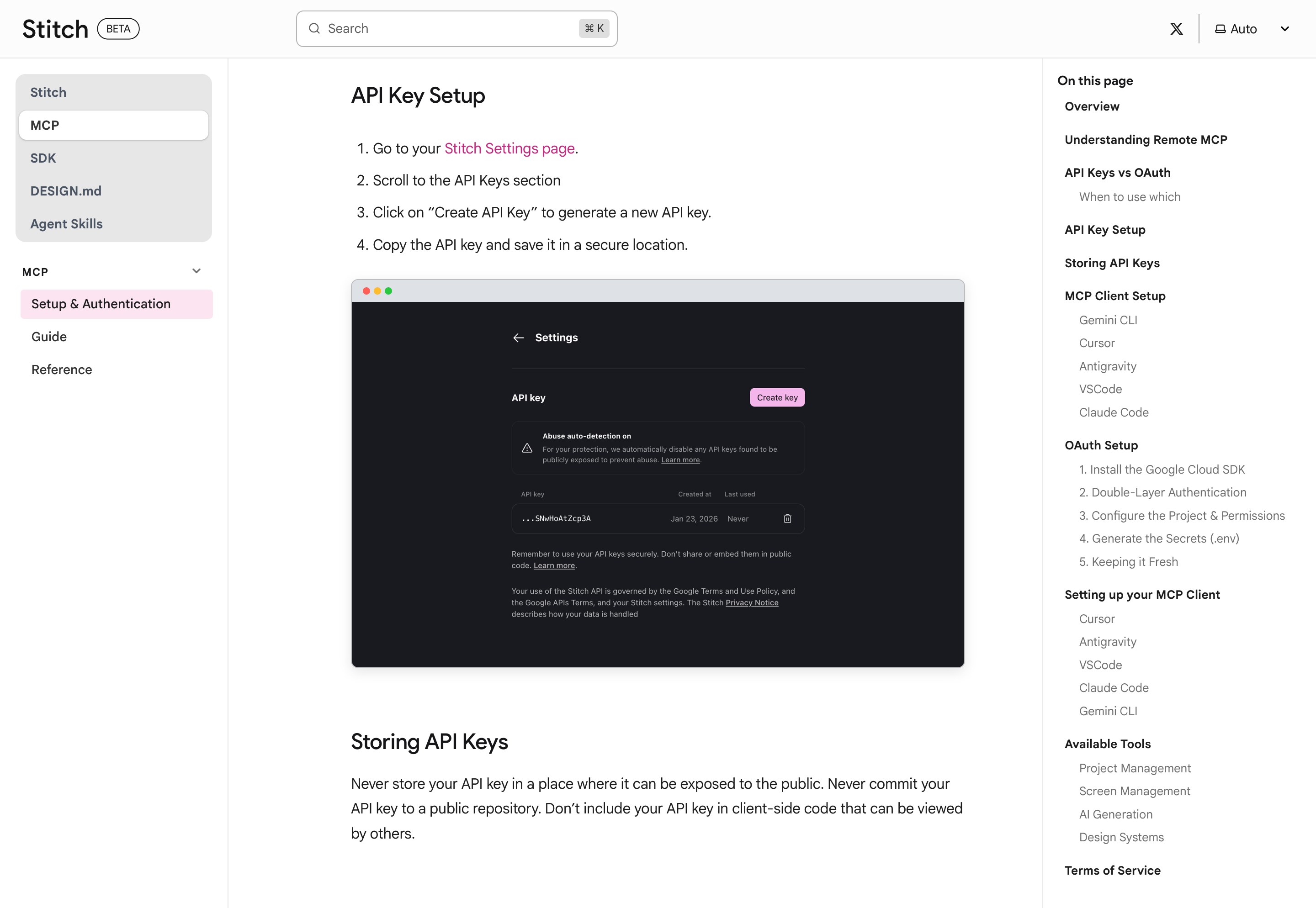Image resolution: width=1316 pixels, height=908 pixels.
Task: Click Learn more under secure keys reminder
Action: [x=554, y=565]
